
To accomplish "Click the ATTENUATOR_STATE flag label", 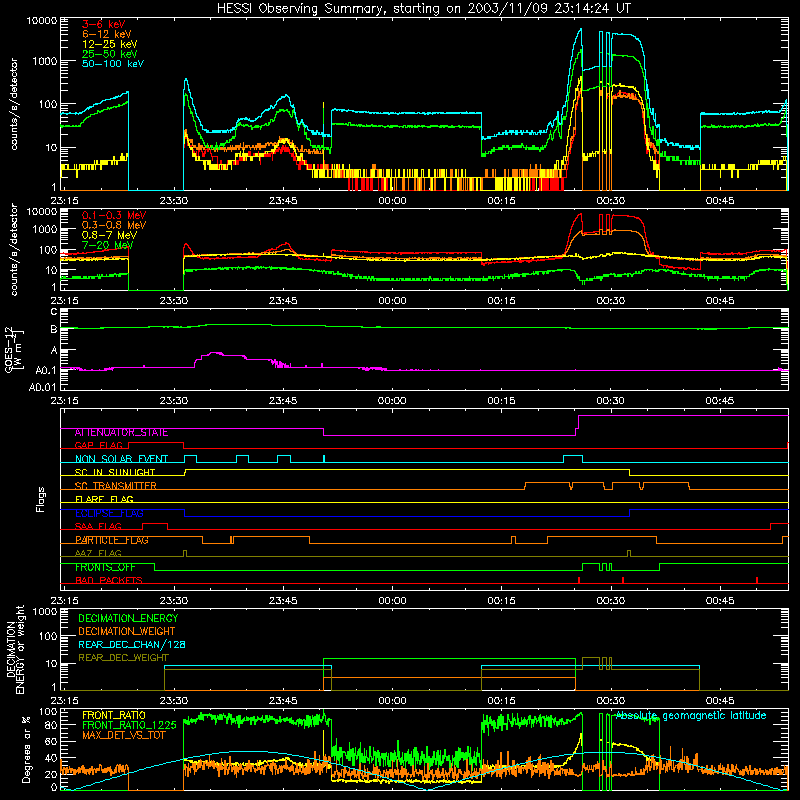I will coord(121,432).
